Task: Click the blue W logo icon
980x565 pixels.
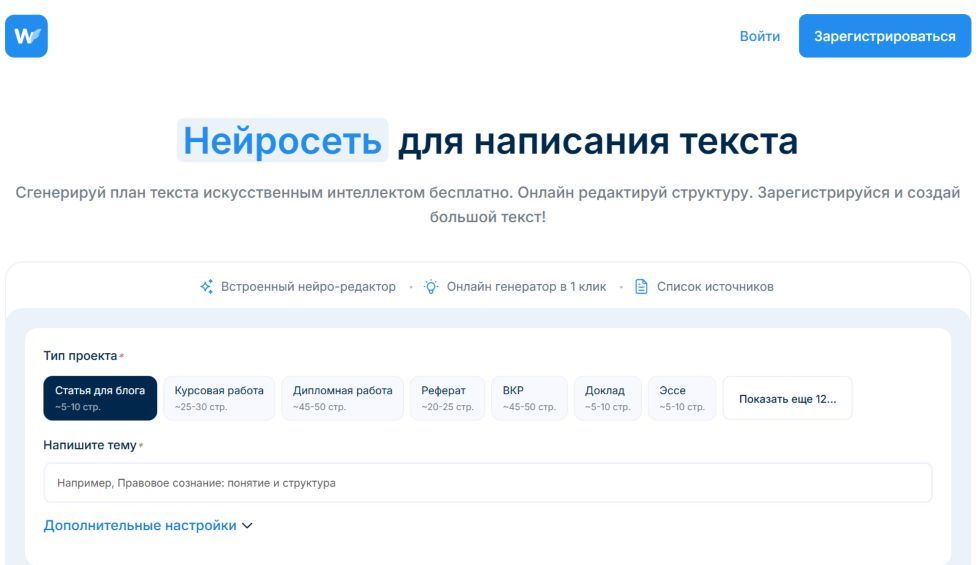Action: pyautogui.click(x=26, y=36)
